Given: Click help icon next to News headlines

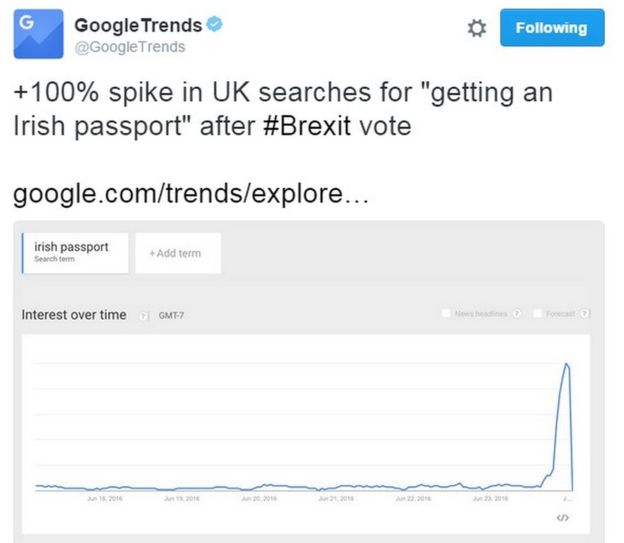Looking at the screenshot, I should pyautogui.click(x=517, y=314).
